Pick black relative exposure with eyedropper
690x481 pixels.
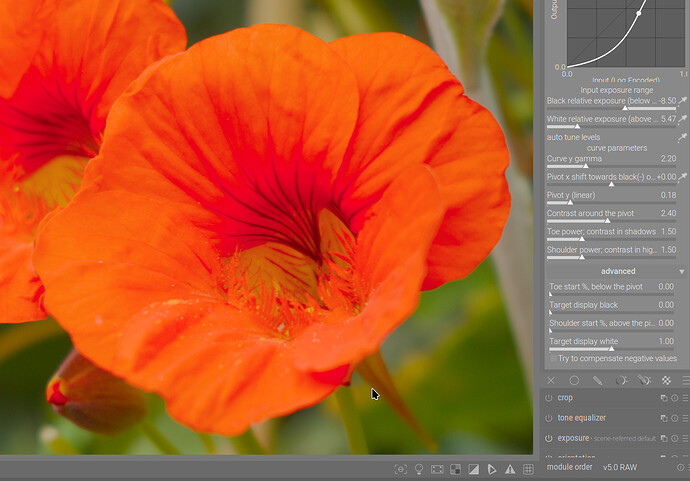(683, 101)
